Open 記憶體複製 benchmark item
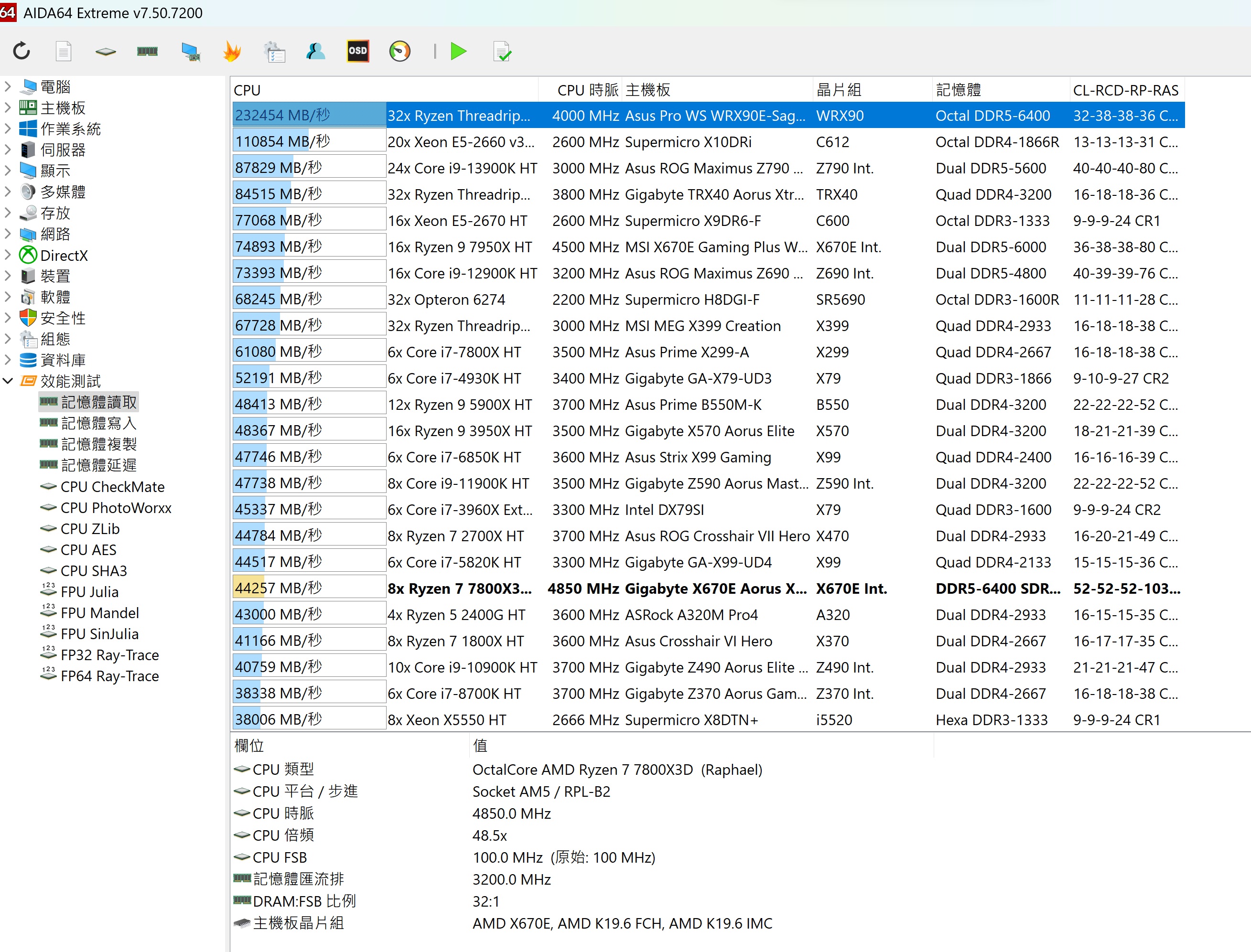 88,444
